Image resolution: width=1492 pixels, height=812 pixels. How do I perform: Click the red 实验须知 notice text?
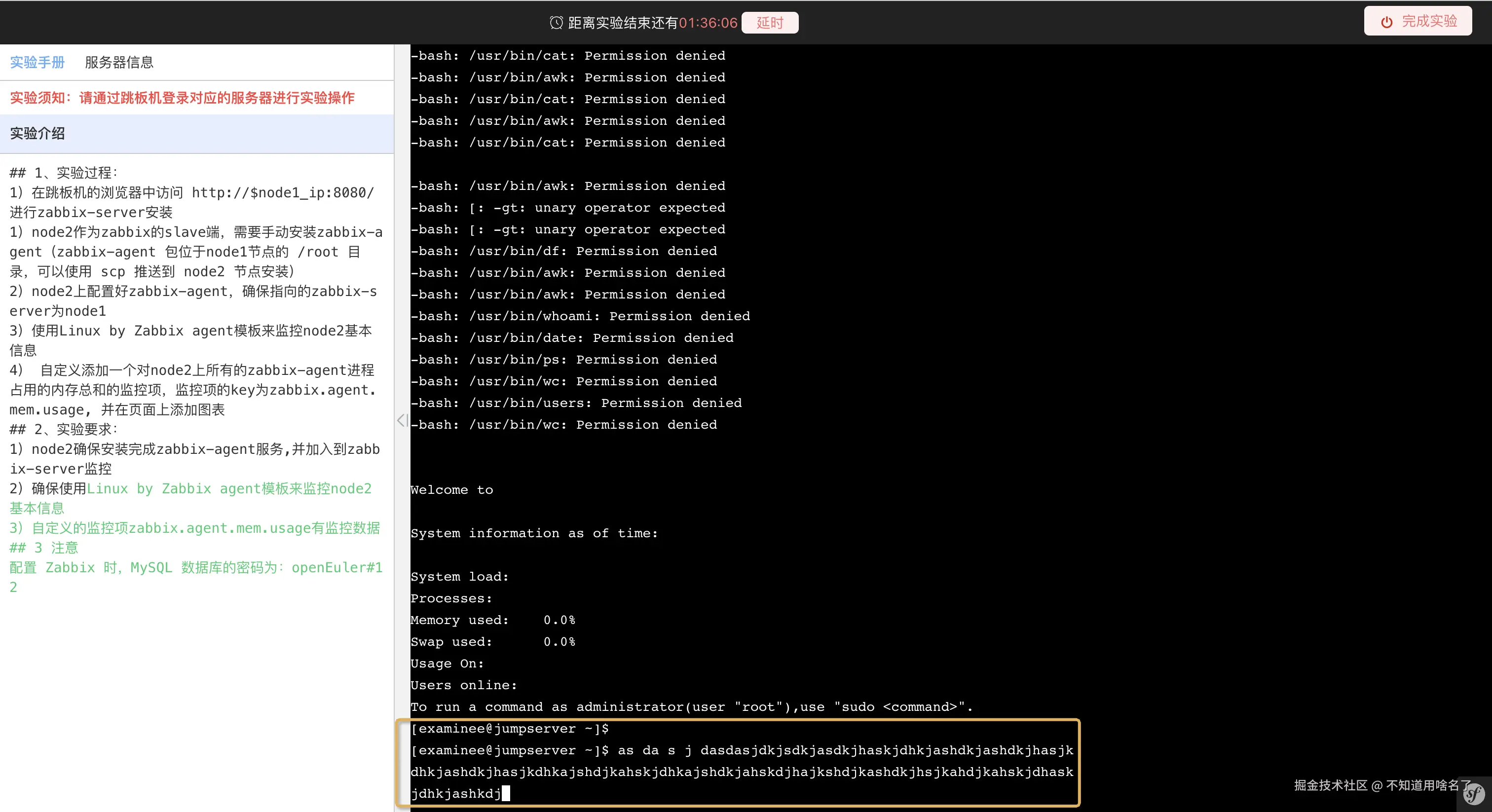(x=182, y=98)
